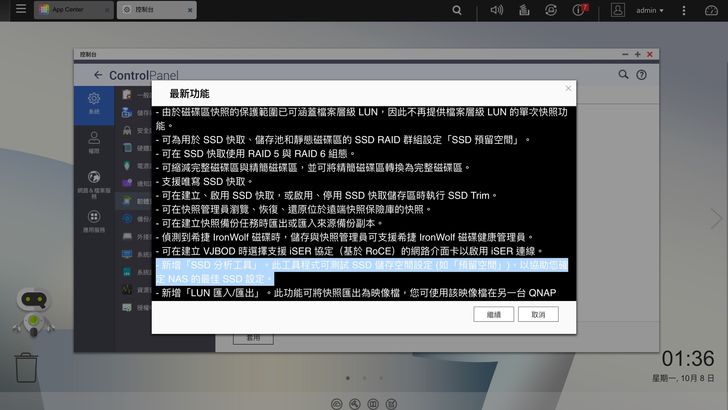Click the fourth bottom dock icon
The width and height of the screenshot is (728, 410).
[x=391, y=404]
